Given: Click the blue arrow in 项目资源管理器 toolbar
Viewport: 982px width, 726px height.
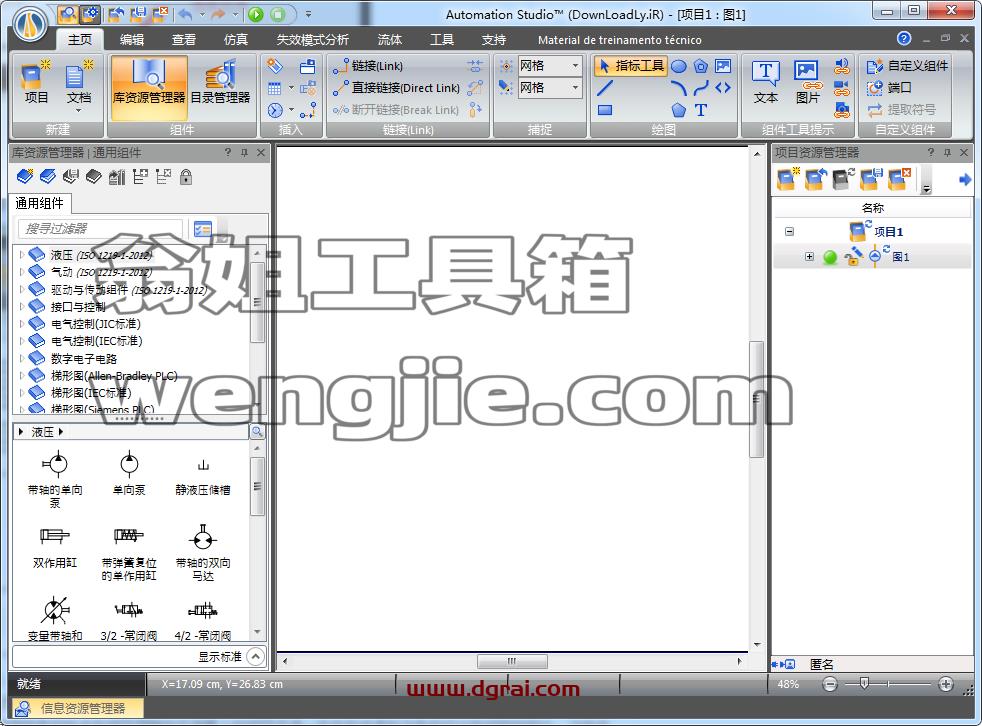Looking at the screenshot, I should pos(964,180).
